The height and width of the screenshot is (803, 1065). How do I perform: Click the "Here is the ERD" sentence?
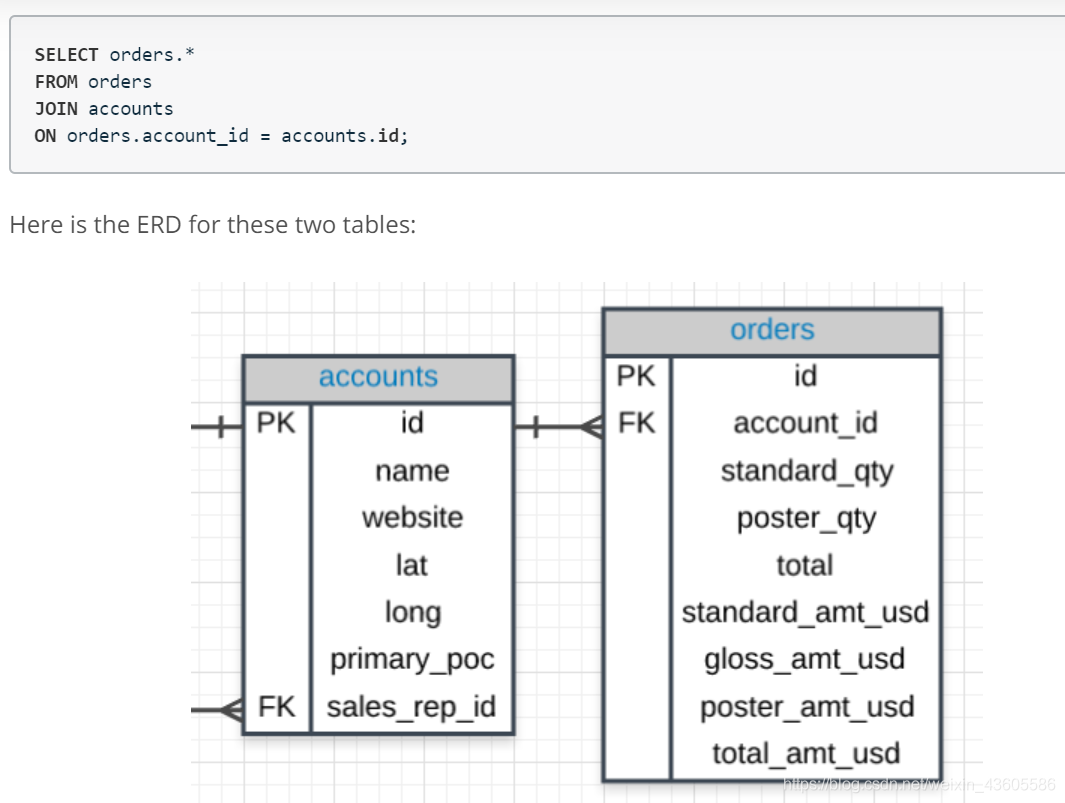coord(212,224)
